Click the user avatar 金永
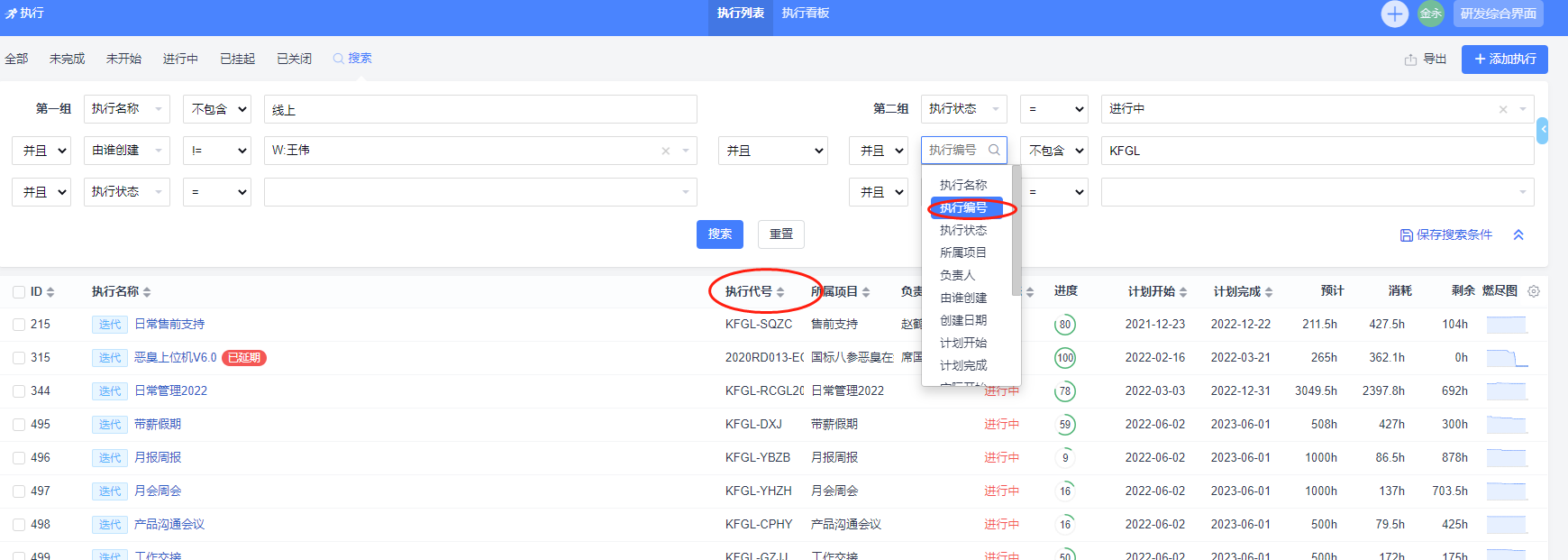1568x560 pixels. [x=1430, y=14]
